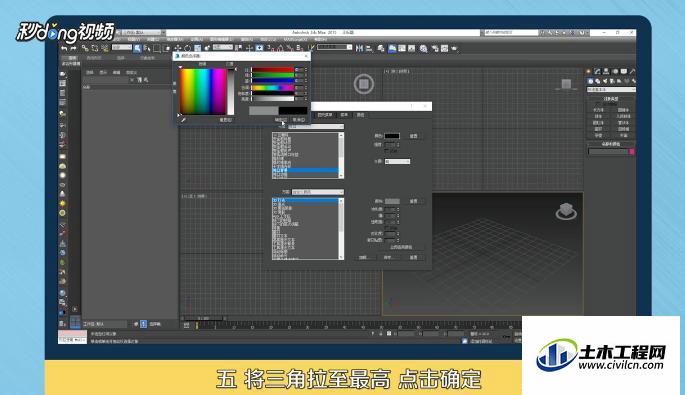Image resolution: width=685 pixels, height=395 pixels.
Task: Click Cancel in the Color Selector
Action: point(299,120)
